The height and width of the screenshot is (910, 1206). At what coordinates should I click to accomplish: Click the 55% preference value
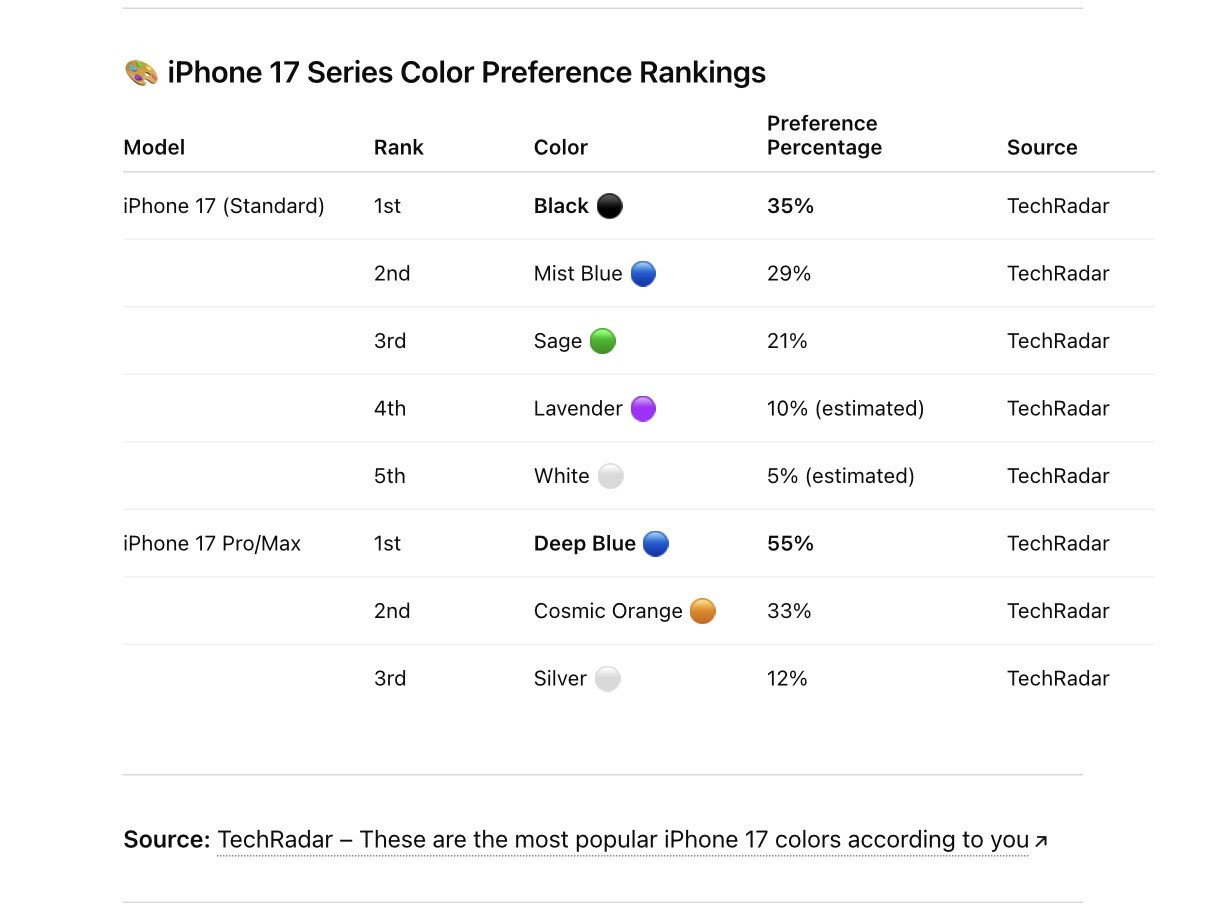(x=790, y=544)
